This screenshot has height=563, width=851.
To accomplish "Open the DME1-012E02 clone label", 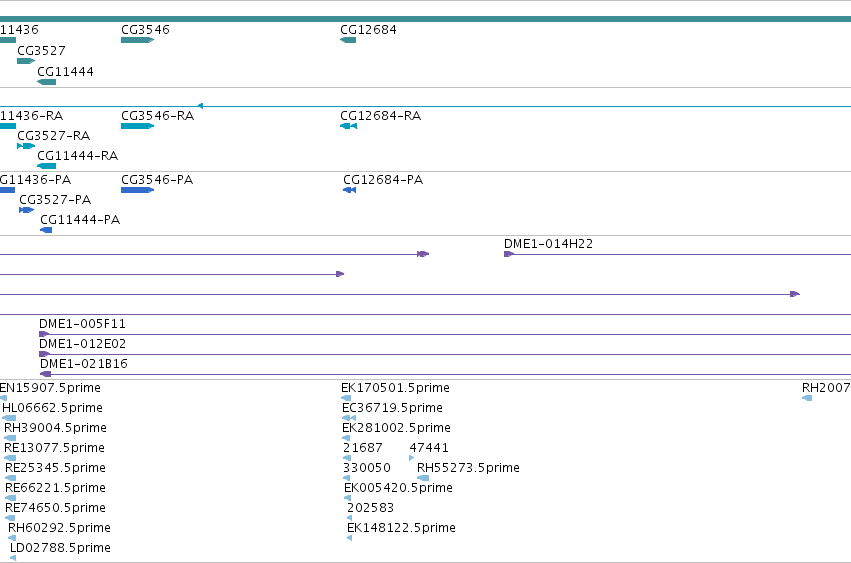I will tap(82, 344).
